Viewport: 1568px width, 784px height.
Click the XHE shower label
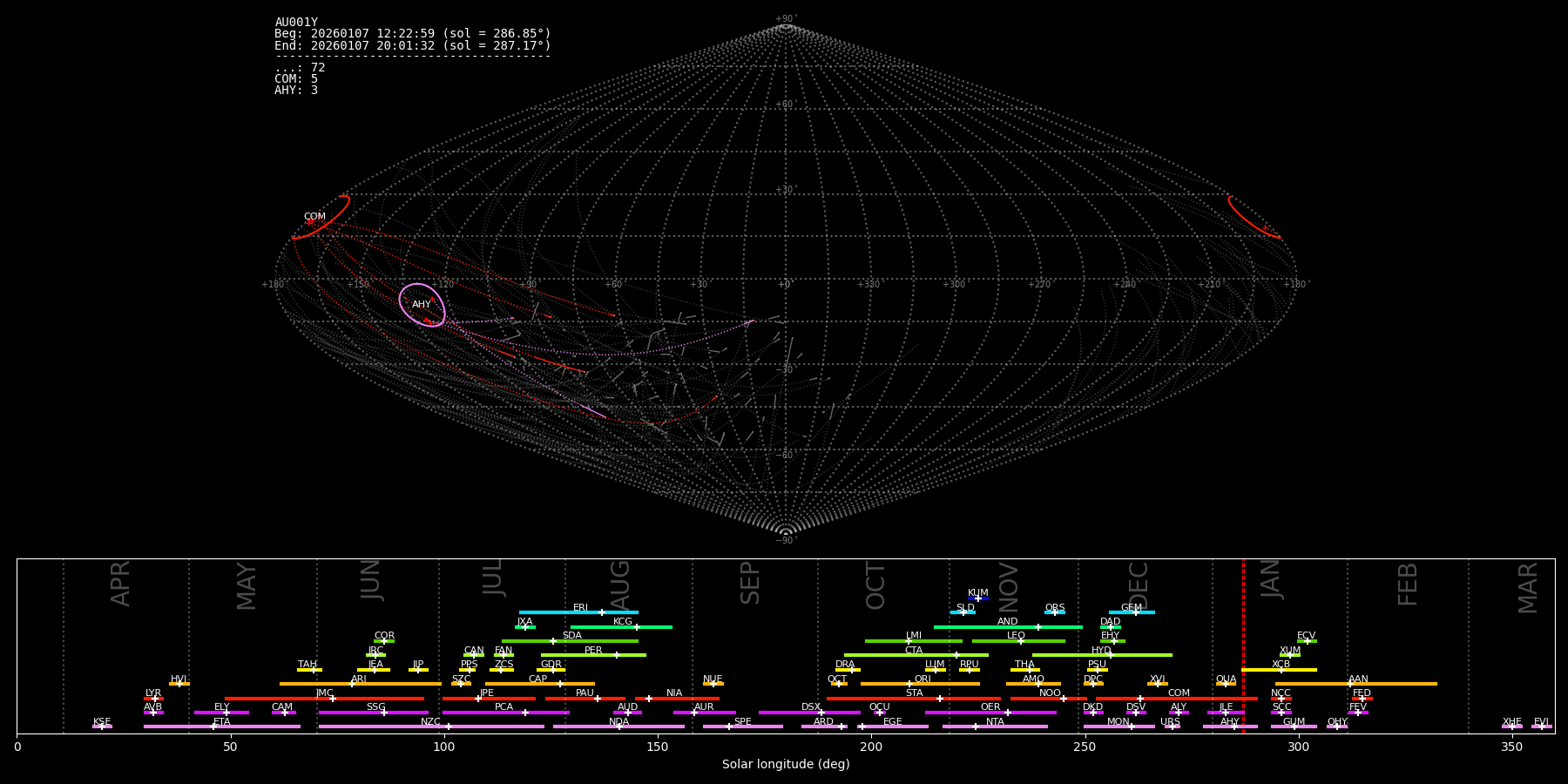tap(1512, 722)
